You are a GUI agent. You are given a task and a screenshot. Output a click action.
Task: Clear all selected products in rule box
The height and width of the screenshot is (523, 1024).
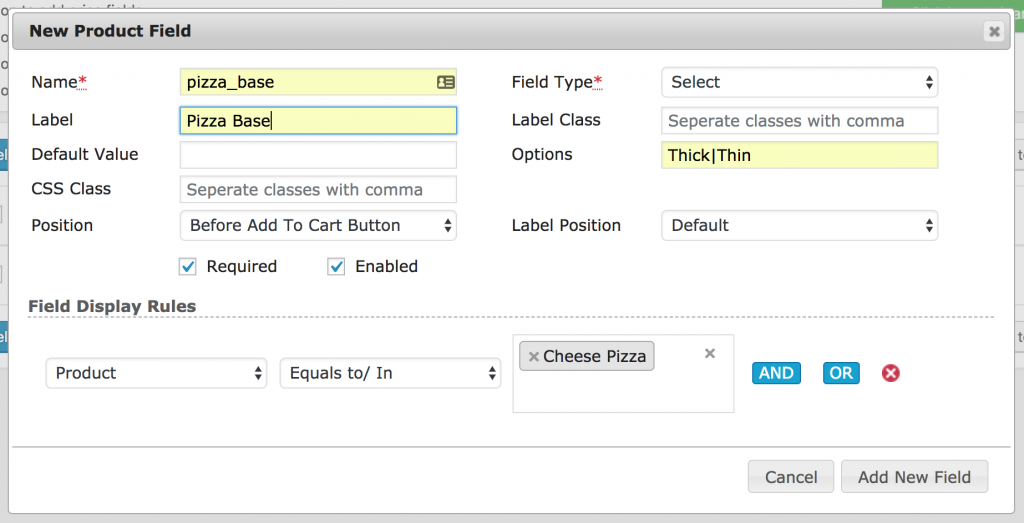[x=710, y=354]
